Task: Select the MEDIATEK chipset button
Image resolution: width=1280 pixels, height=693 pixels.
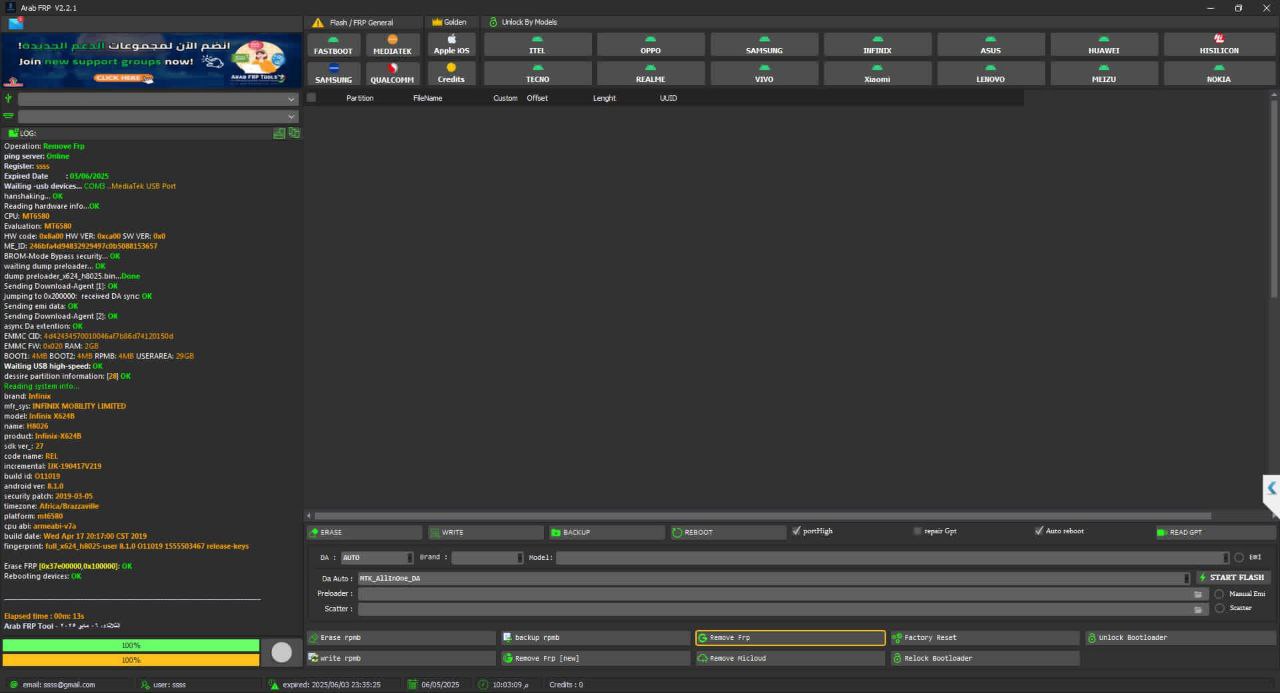Action: [392, 45]
